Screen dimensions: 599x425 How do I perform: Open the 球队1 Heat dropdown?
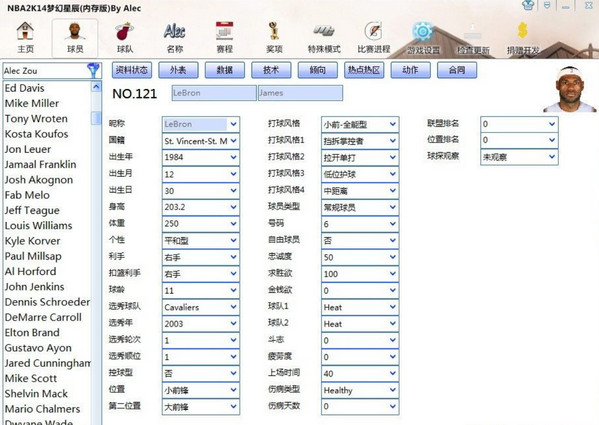360,307
